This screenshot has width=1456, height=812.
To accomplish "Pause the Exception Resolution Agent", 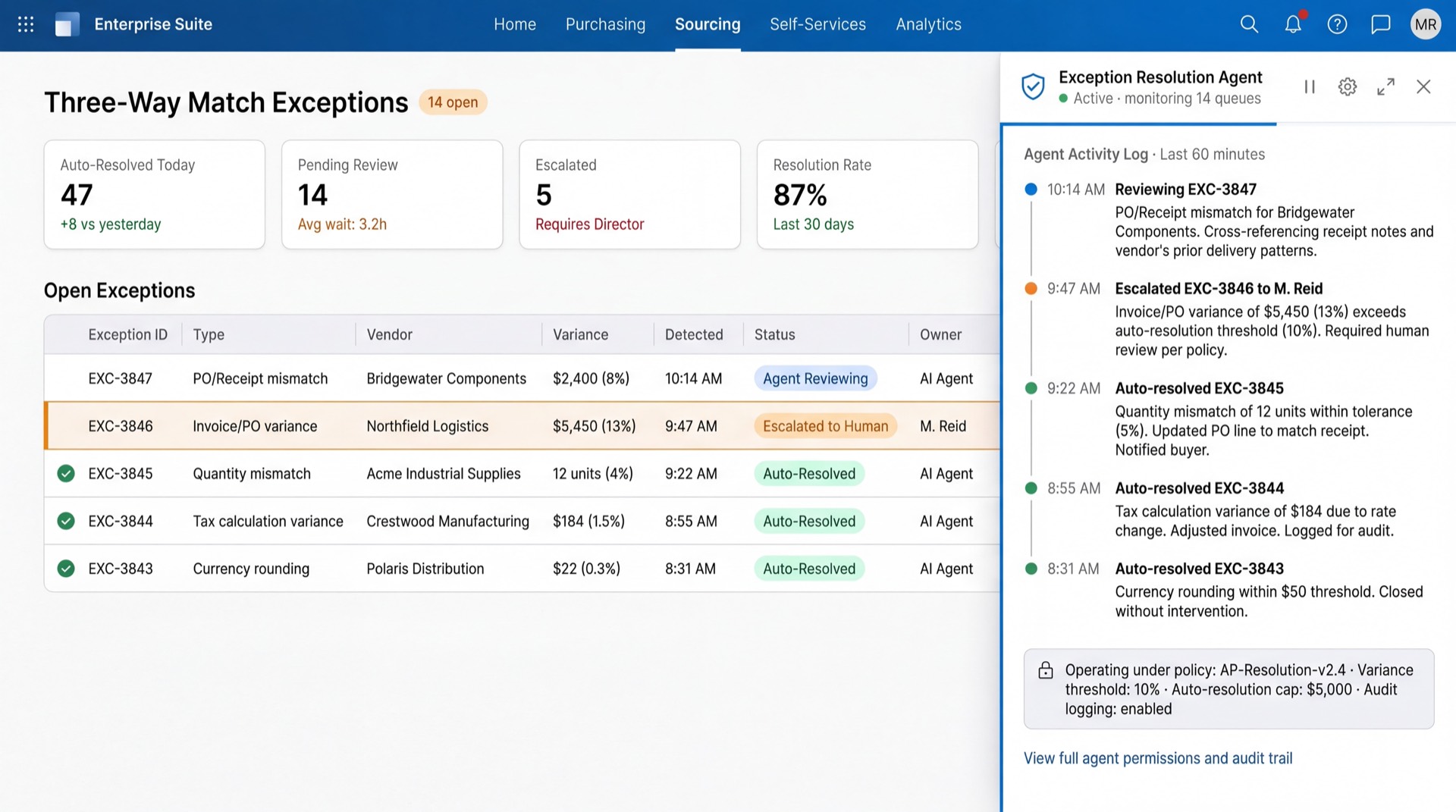I will (1310, 86).
